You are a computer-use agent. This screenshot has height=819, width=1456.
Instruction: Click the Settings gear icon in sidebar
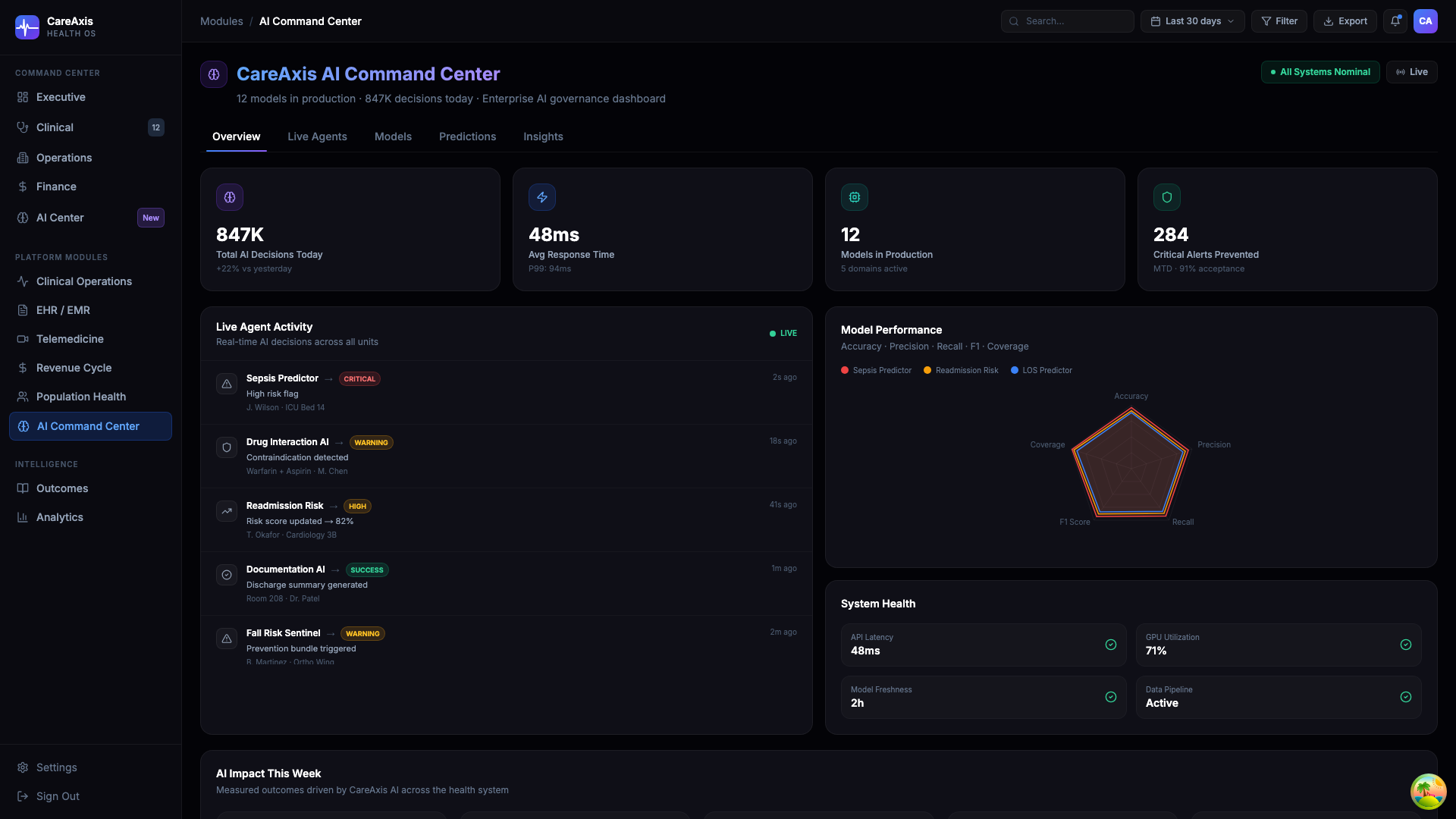pyautogui.click(x=23, y=767)
